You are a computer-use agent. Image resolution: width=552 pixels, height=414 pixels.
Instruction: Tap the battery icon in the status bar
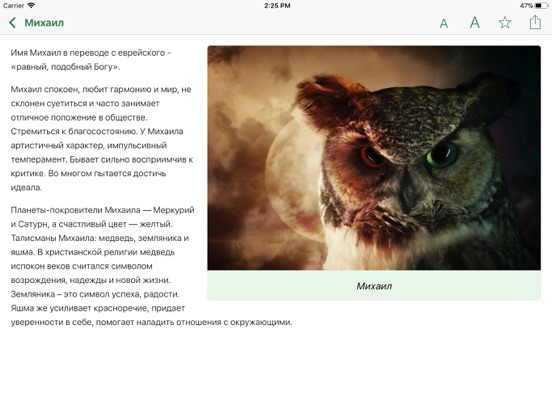(x=541, y=6)
